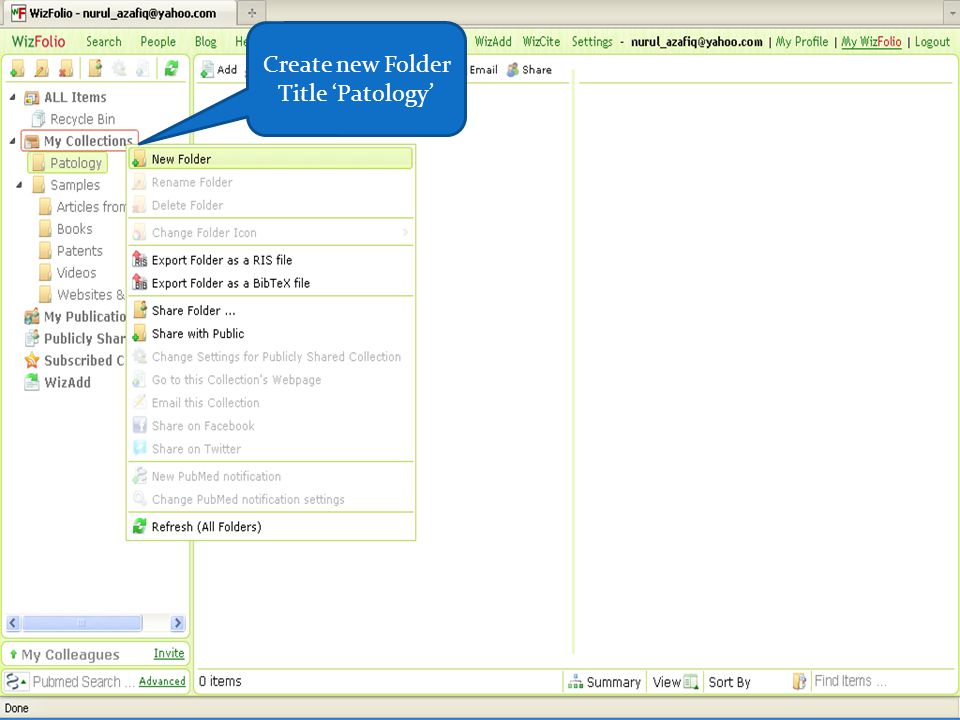Click the sidebar scrollbar left arrow
Viewport: 960px width, 720px height.
coord(13,623)
